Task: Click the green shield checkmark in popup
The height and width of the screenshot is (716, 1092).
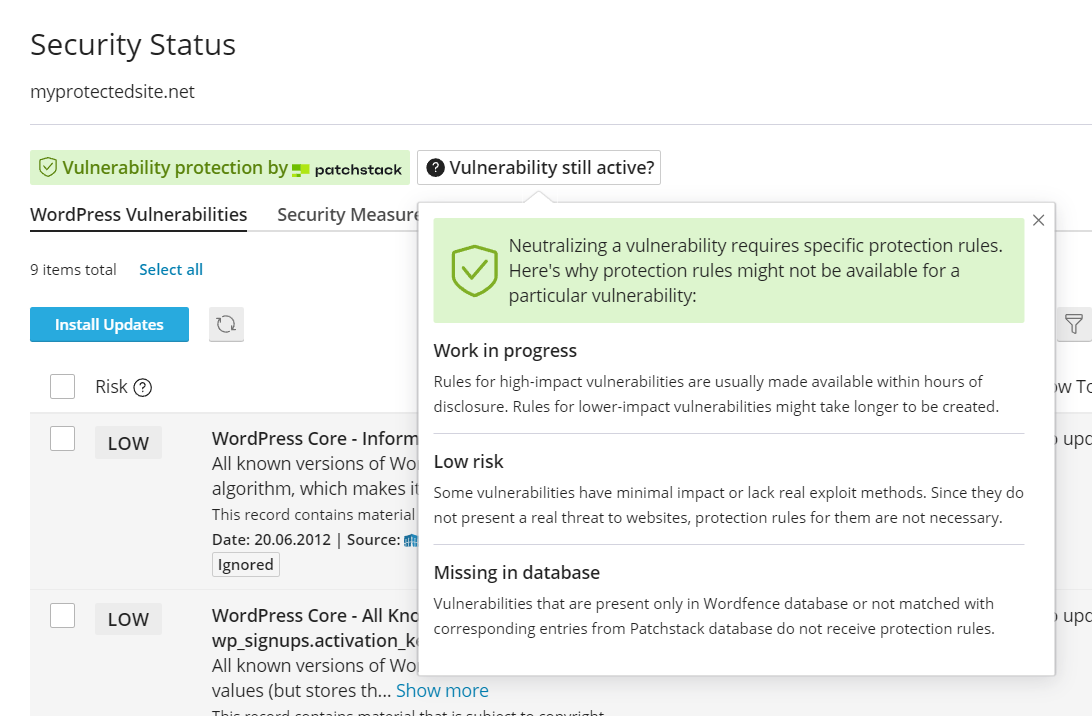Action: [x=474, y=270]
